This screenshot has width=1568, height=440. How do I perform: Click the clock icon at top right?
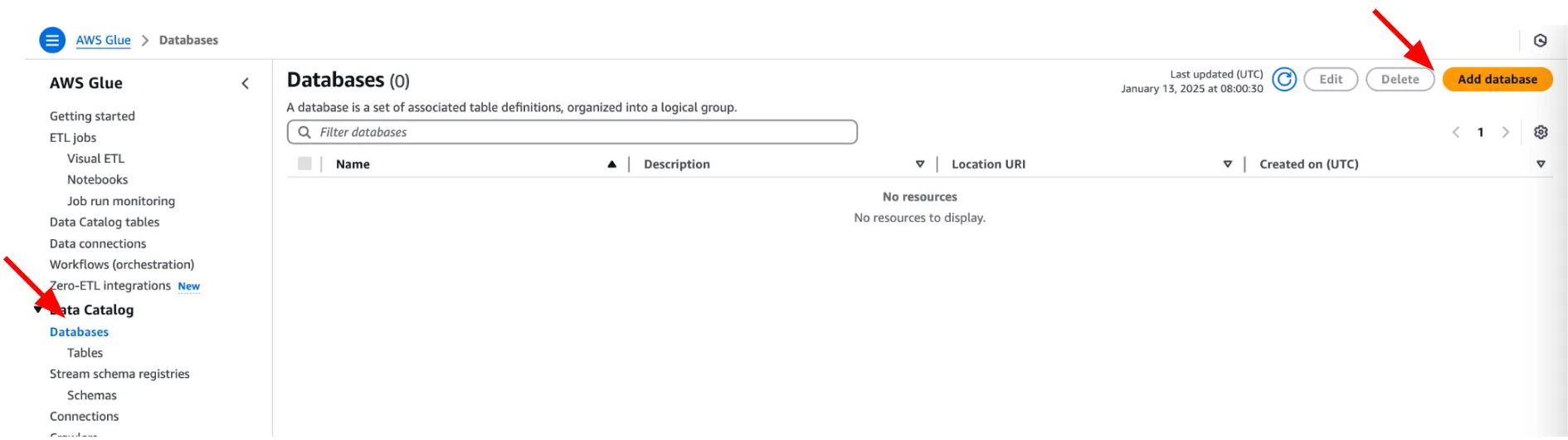point(1541,41)
